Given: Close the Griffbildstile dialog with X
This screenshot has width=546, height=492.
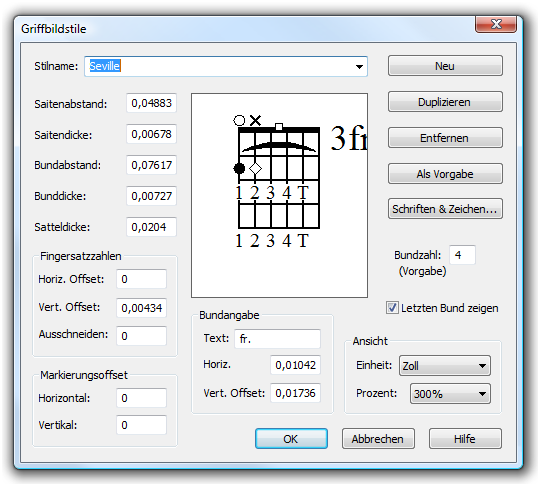Looking at the screenshot, I should pos(496,24).
